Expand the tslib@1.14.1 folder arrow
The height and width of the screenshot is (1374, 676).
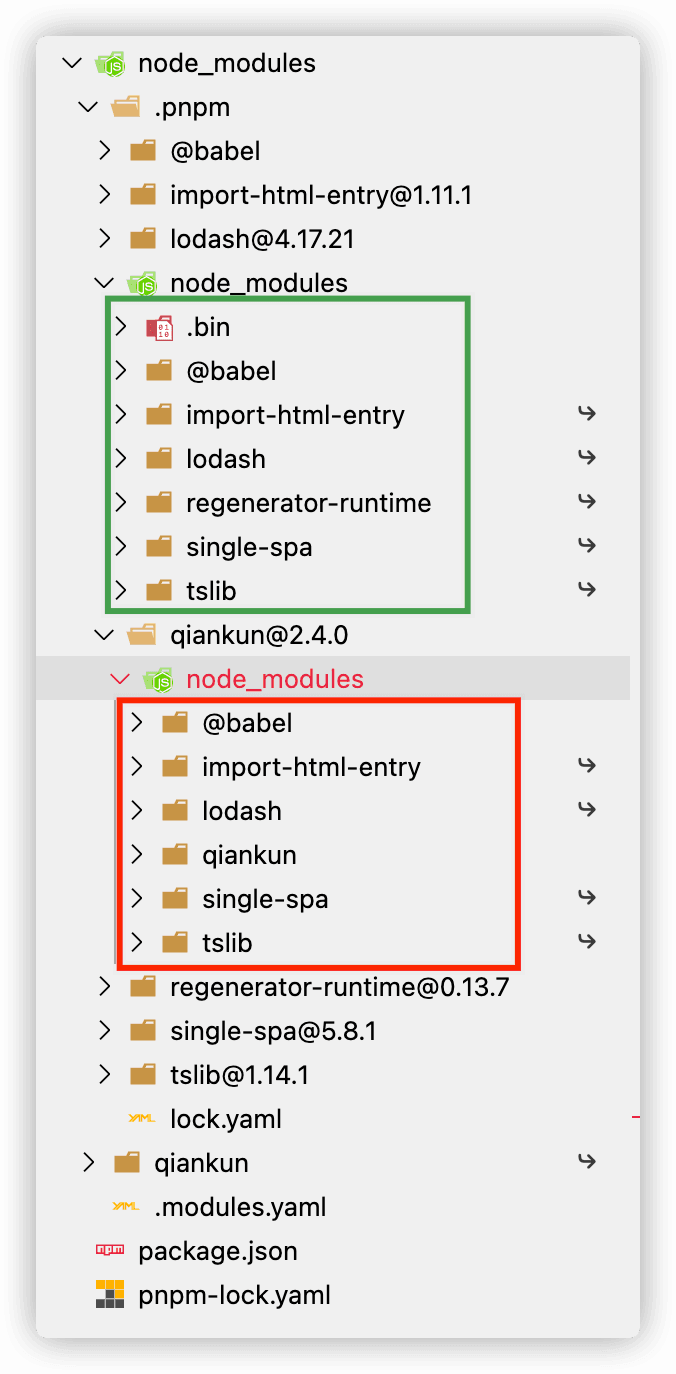coord(105,1075)
